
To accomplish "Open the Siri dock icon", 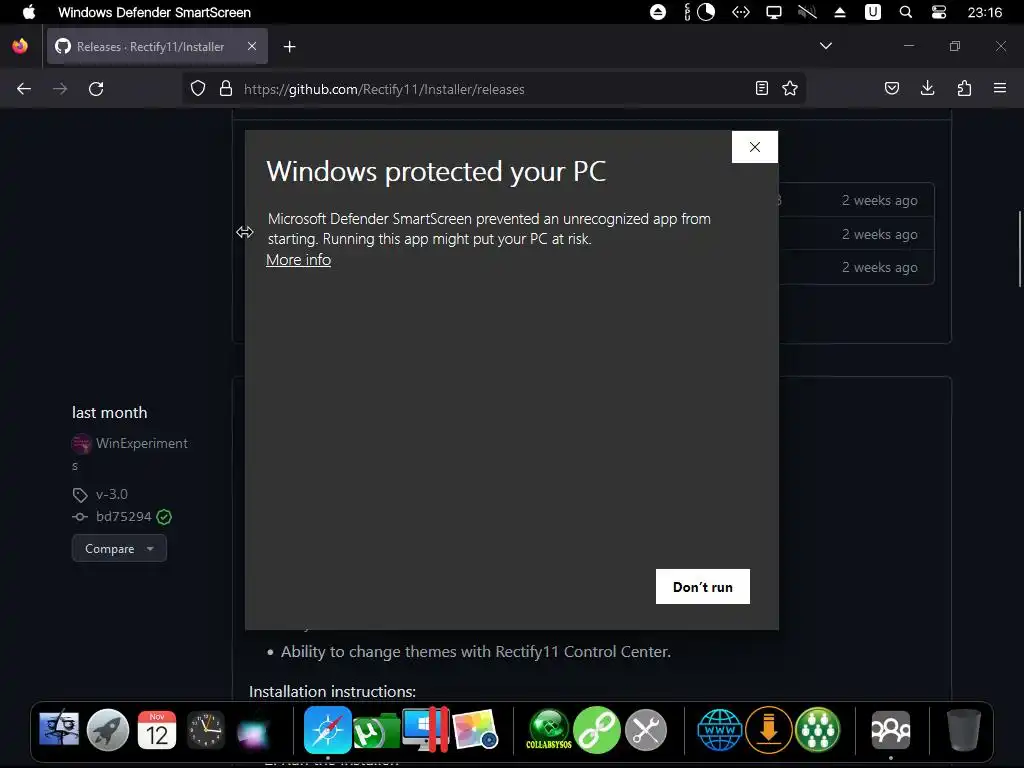I will [253, 731].
